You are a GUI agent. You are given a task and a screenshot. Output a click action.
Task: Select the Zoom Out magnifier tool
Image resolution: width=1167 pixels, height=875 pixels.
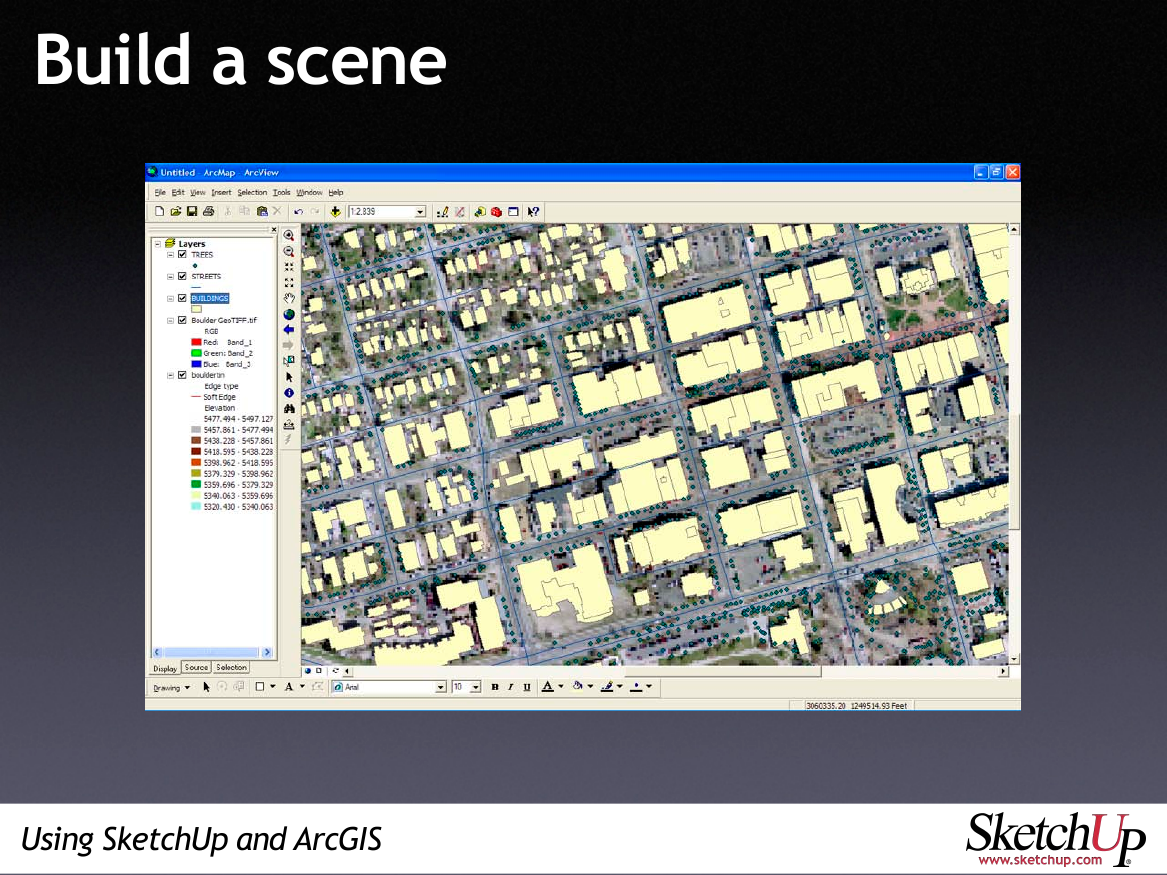[289, 251]
